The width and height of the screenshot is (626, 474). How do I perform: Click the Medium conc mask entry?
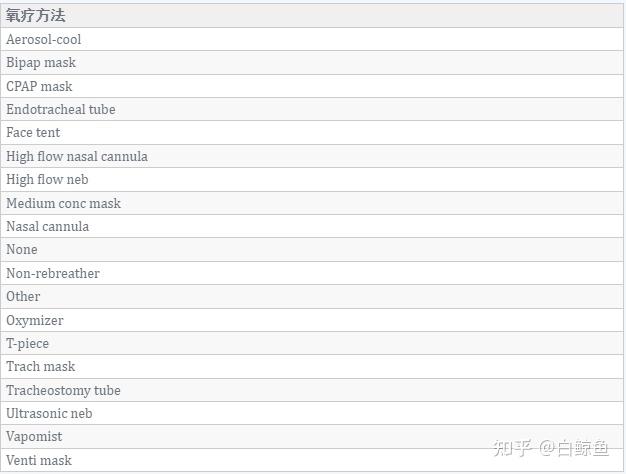coord(312,203)
